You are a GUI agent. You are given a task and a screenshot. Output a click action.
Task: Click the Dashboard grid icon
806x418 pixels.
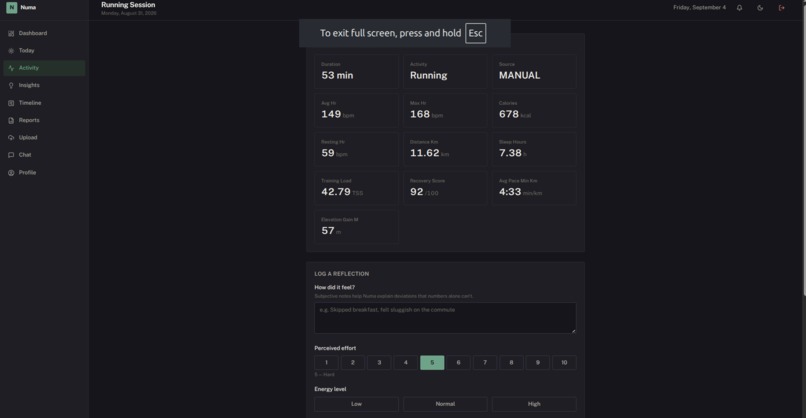pyautogui.click(x=11, y=33)
